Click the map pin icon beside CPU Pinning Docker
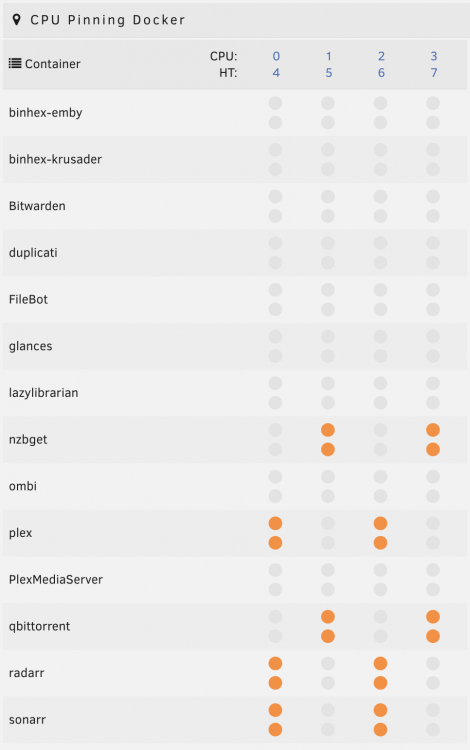 click(x=16, y=20)
